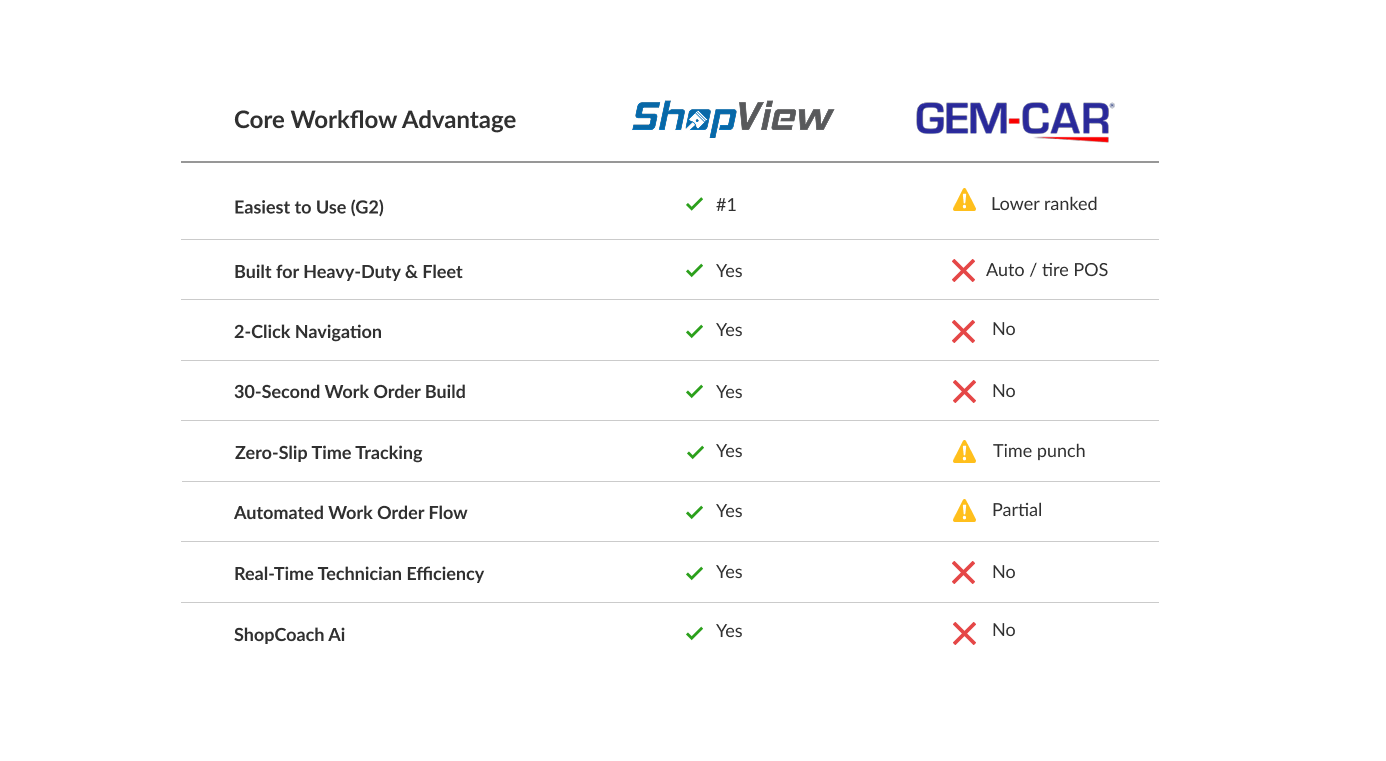Select the Built for Heavy-Duty & Fleet label
Image resolution: width=1386 pixels, height=761 pixels.
point(348,272)
